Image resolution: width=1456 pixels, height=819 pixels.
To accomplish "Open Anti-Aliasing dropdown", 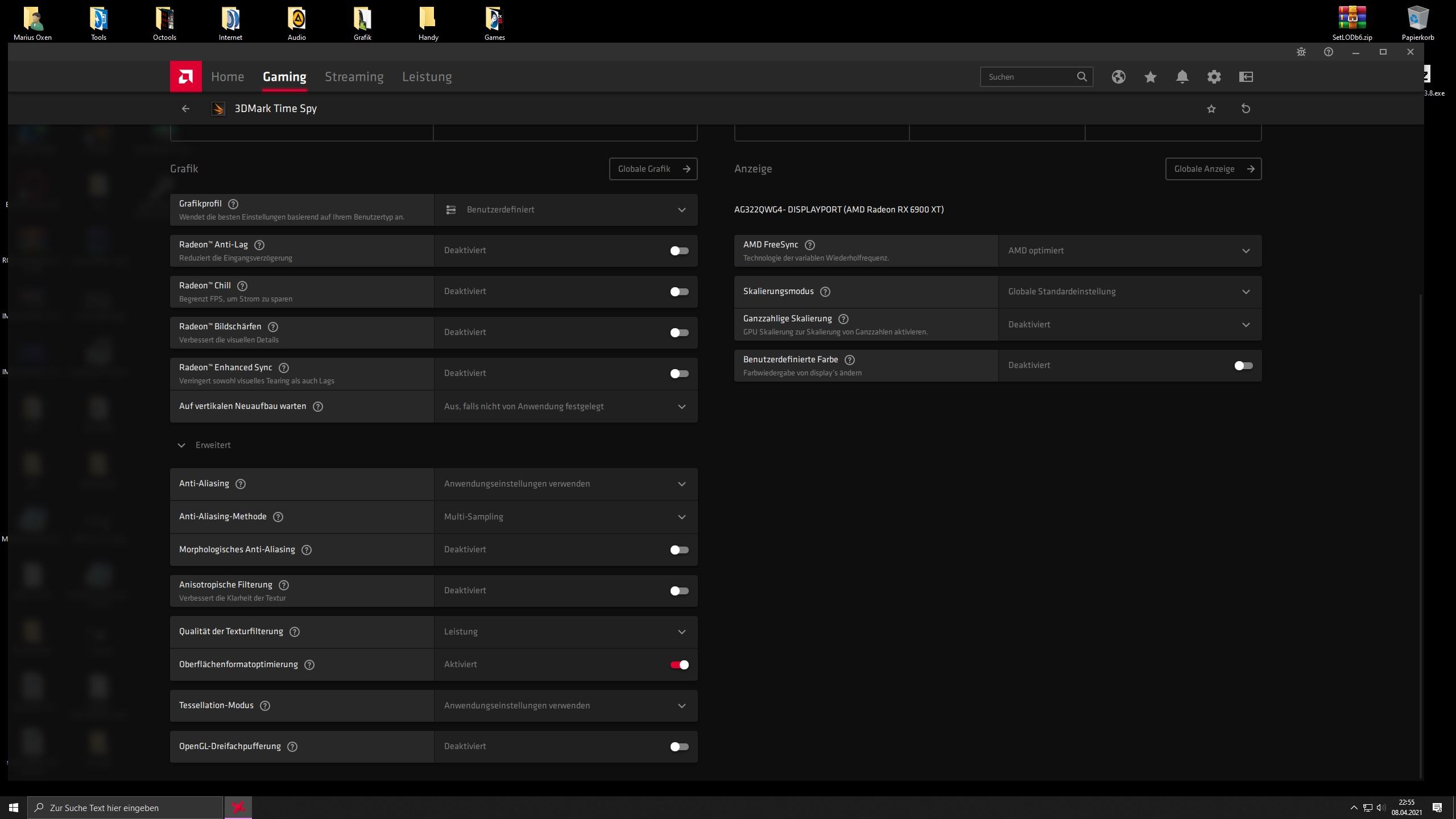I will point(566,484).
